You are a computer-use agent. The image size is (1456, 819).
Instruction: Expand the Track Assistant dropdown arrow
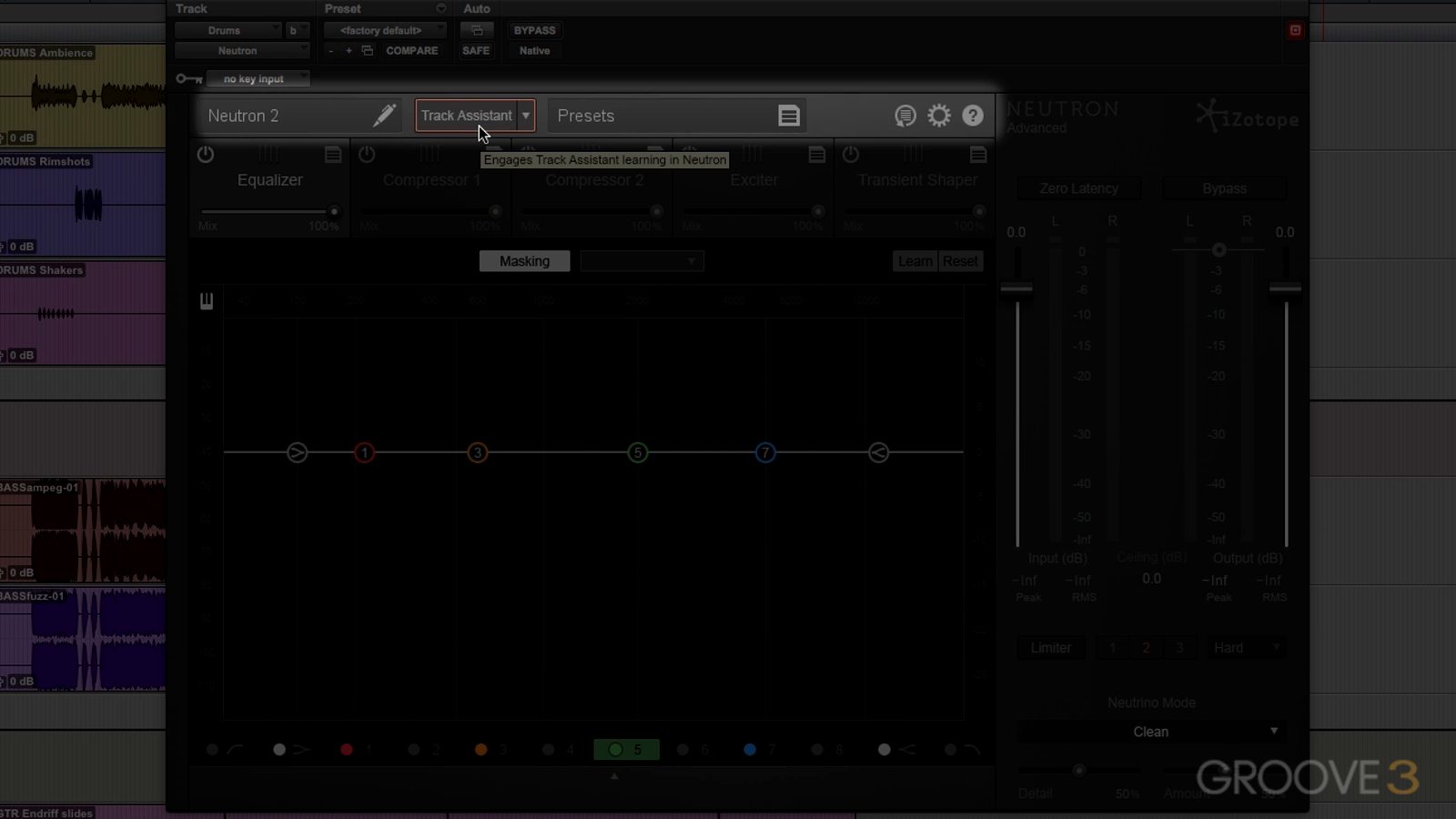526,116
